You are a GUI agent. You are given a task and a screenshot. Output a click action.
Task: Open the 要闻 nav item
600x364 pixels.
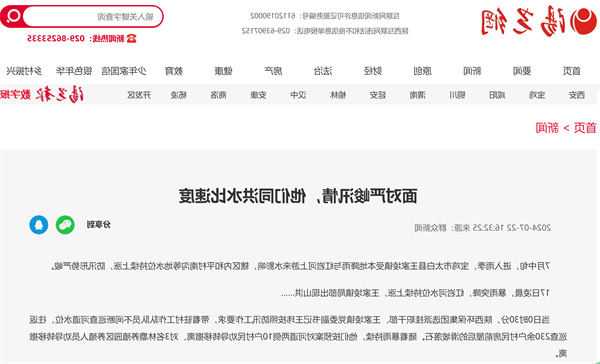522,71
